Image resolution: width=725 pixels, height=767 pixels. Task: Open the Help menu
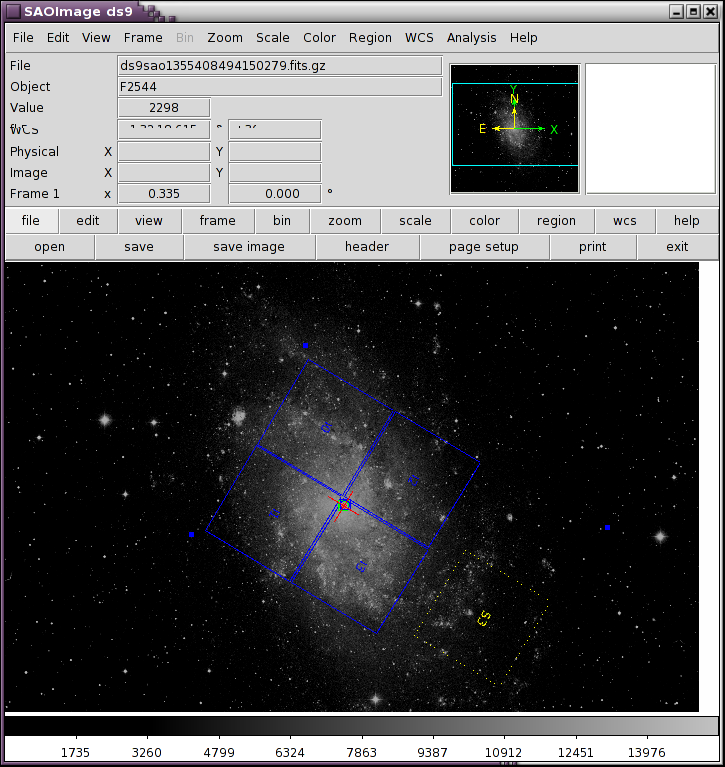tap(523, 38)
